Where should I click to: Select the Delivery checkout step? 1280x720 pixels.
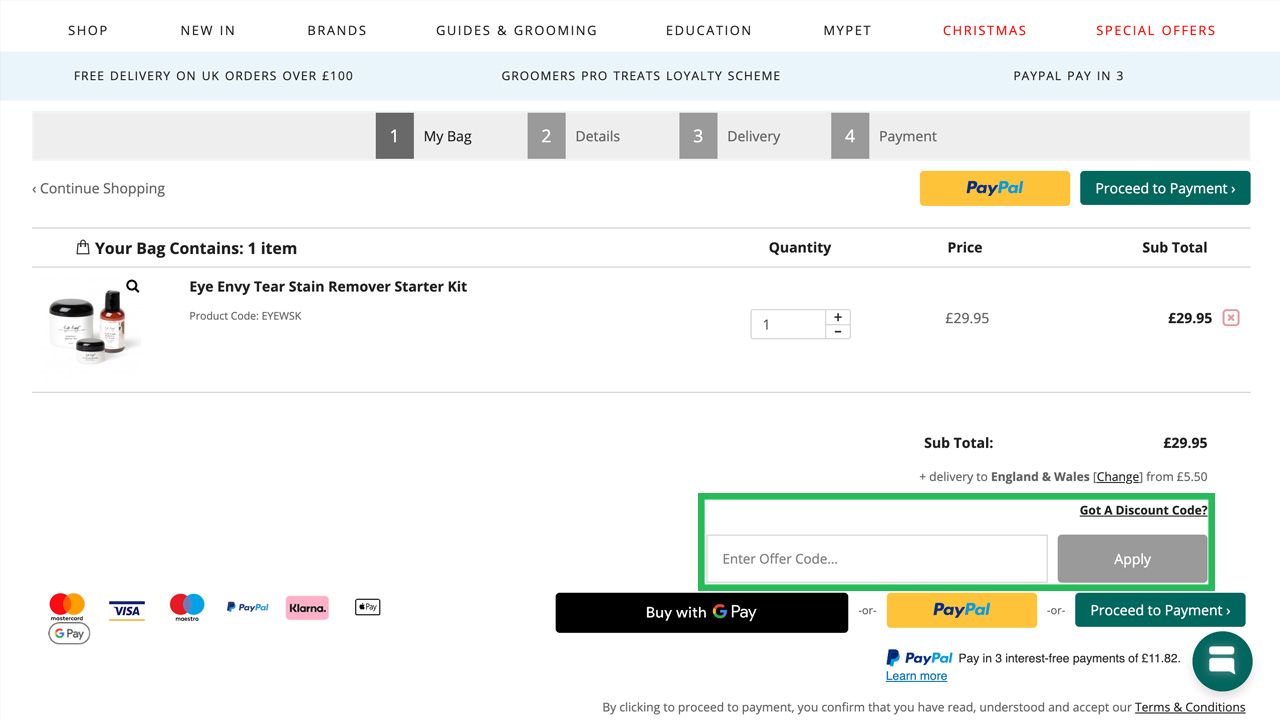[731, 136]
